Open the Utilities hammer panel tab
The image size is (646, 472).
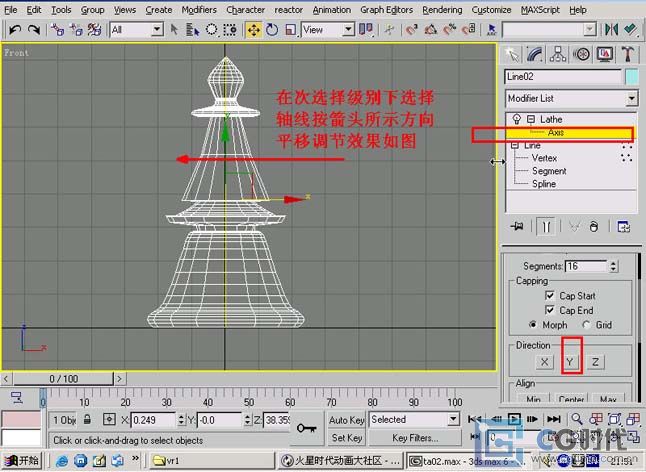628,54
